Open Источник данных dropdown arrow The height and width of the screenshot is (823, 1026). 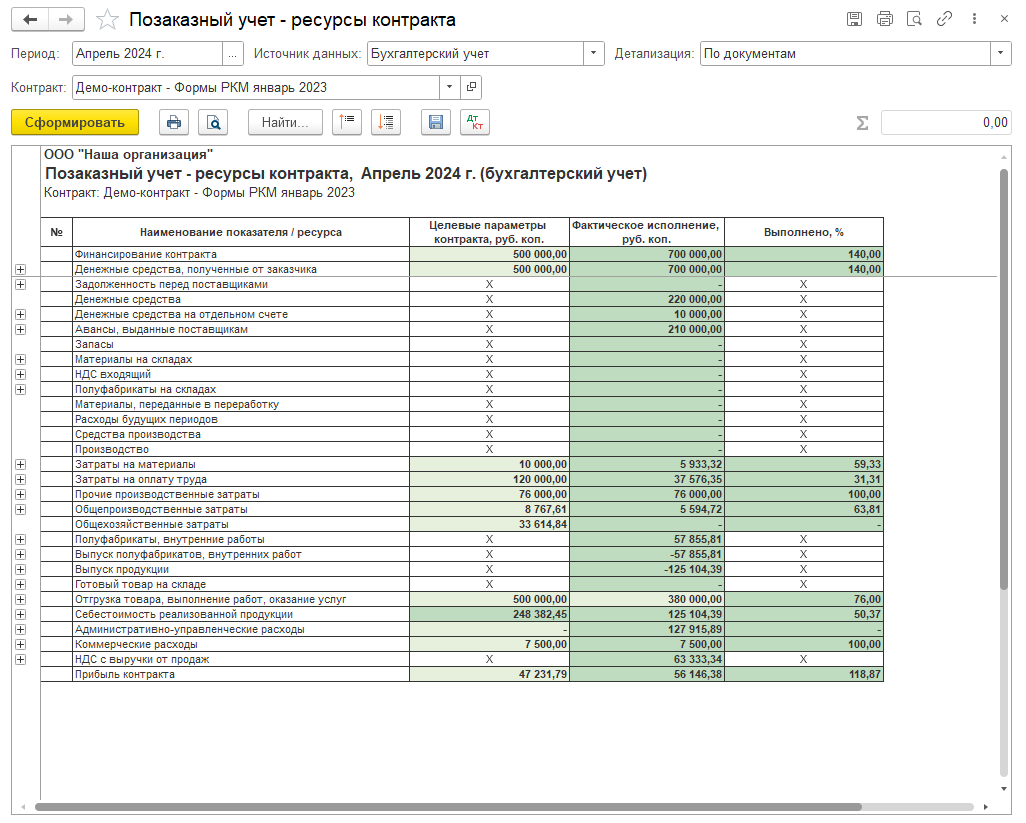pos(593,54)
